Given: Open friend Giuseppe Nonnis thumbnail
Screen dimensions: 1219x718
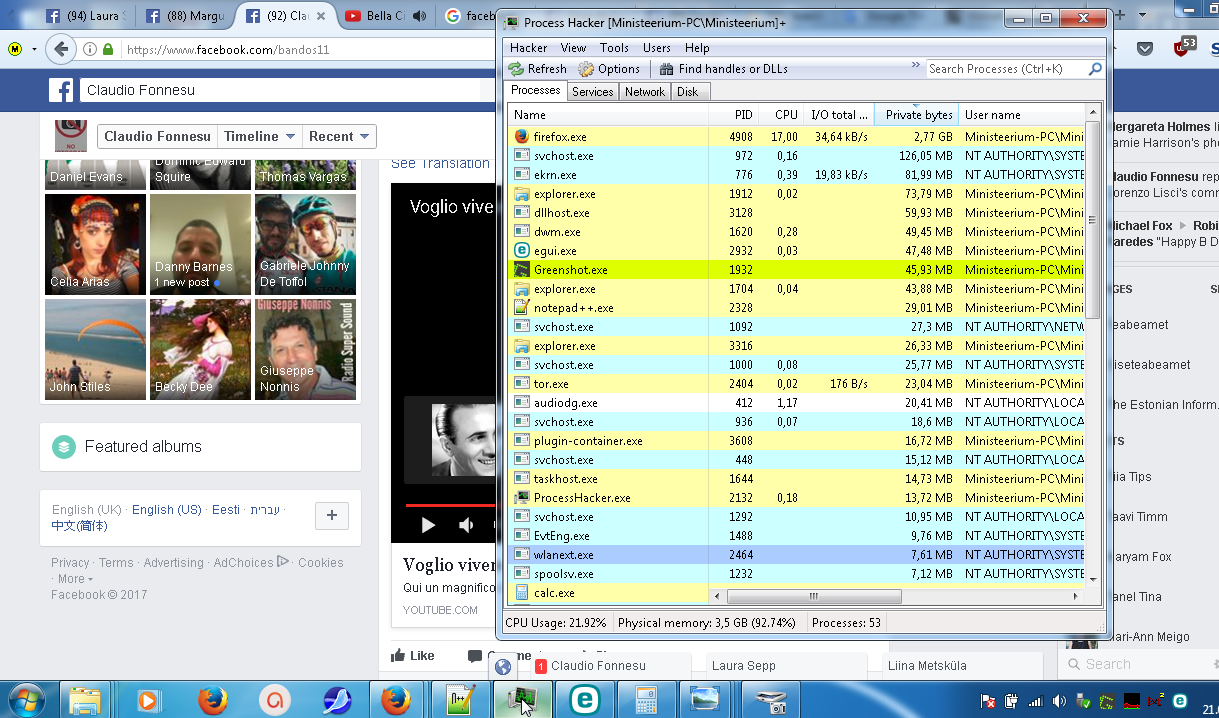Looking at the screenshot, I should coord(305,349).
